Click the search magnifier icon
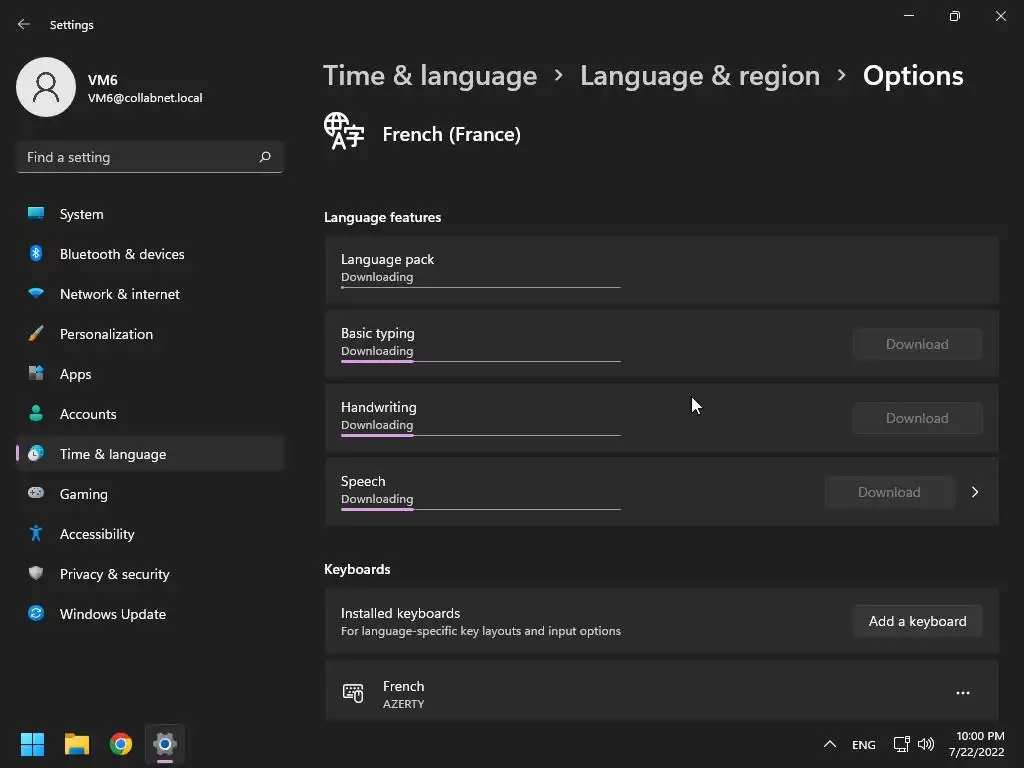1024x768 pixels. (x=265, y=157)
